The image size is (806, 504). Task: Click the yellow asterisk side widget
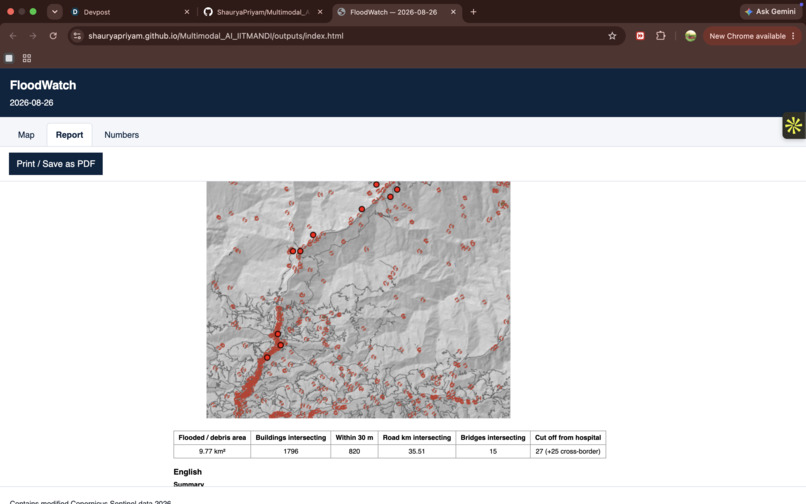[x=793, y=125]
